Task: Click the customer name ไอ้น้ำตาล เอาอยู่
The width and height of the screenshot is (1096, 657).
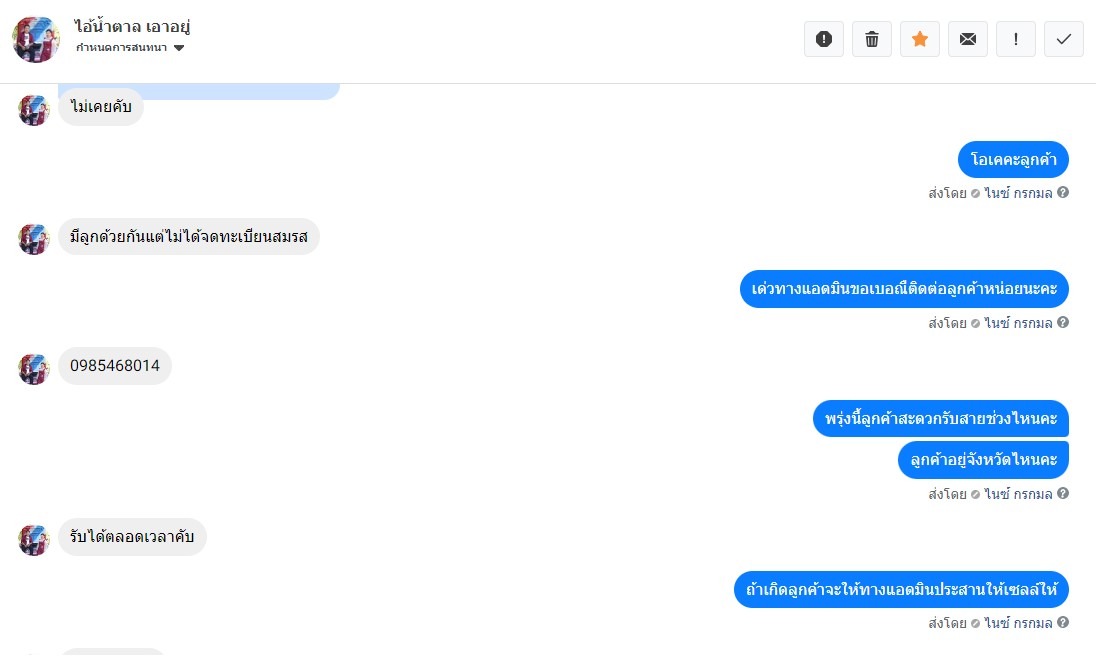Action: pyautogui.click(x=132, y=27)
